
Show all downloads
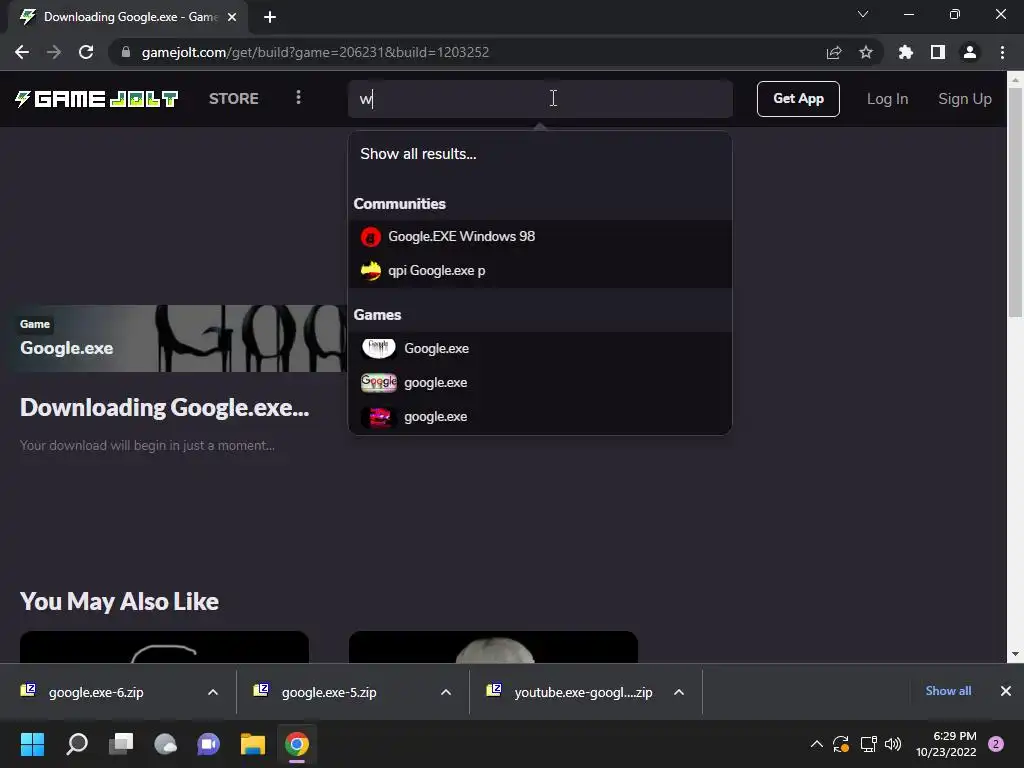pyautogui.click(x=948, y=691)
